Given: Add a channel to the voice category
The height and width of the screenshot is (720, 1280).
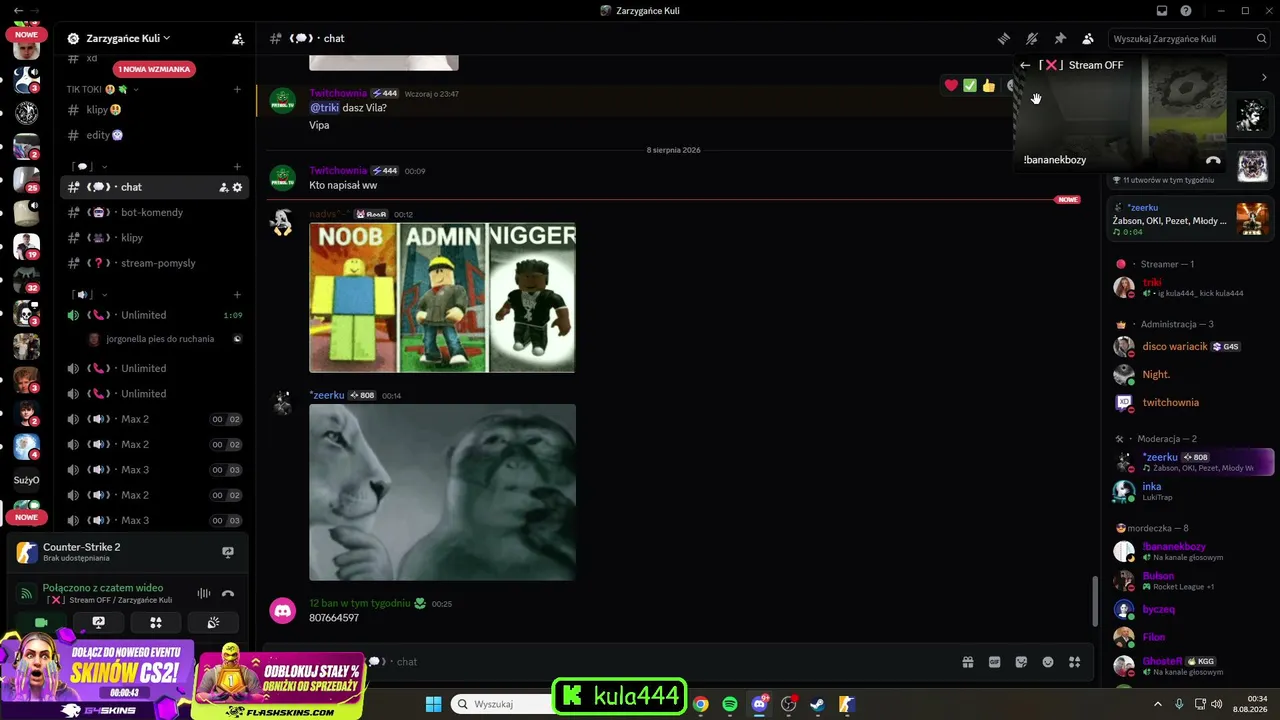Looking at the screenshot, I should click(x=237, y=295).
